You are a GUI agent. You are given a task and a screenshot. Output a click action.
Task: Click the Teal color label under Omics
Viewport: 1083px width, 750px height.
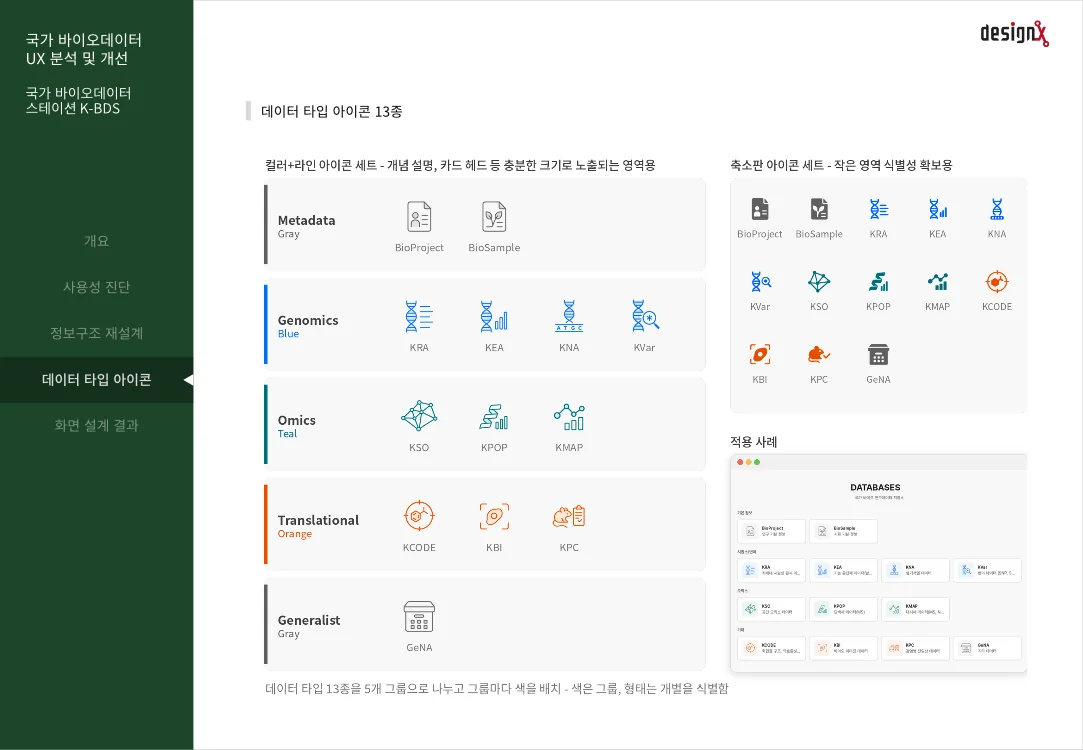(x=287, y=434)
